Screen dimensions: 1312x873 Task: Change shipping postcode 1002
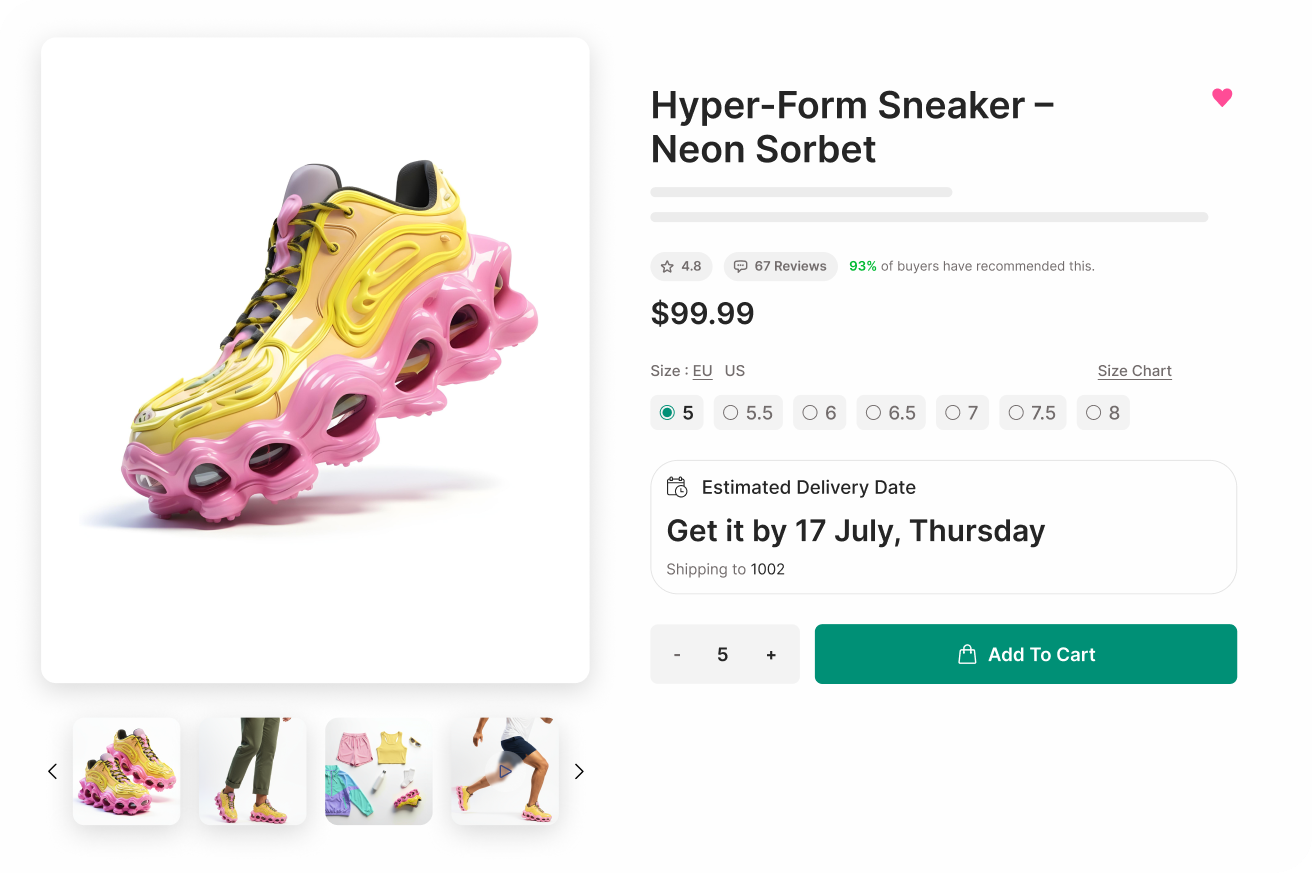(768, 569)
